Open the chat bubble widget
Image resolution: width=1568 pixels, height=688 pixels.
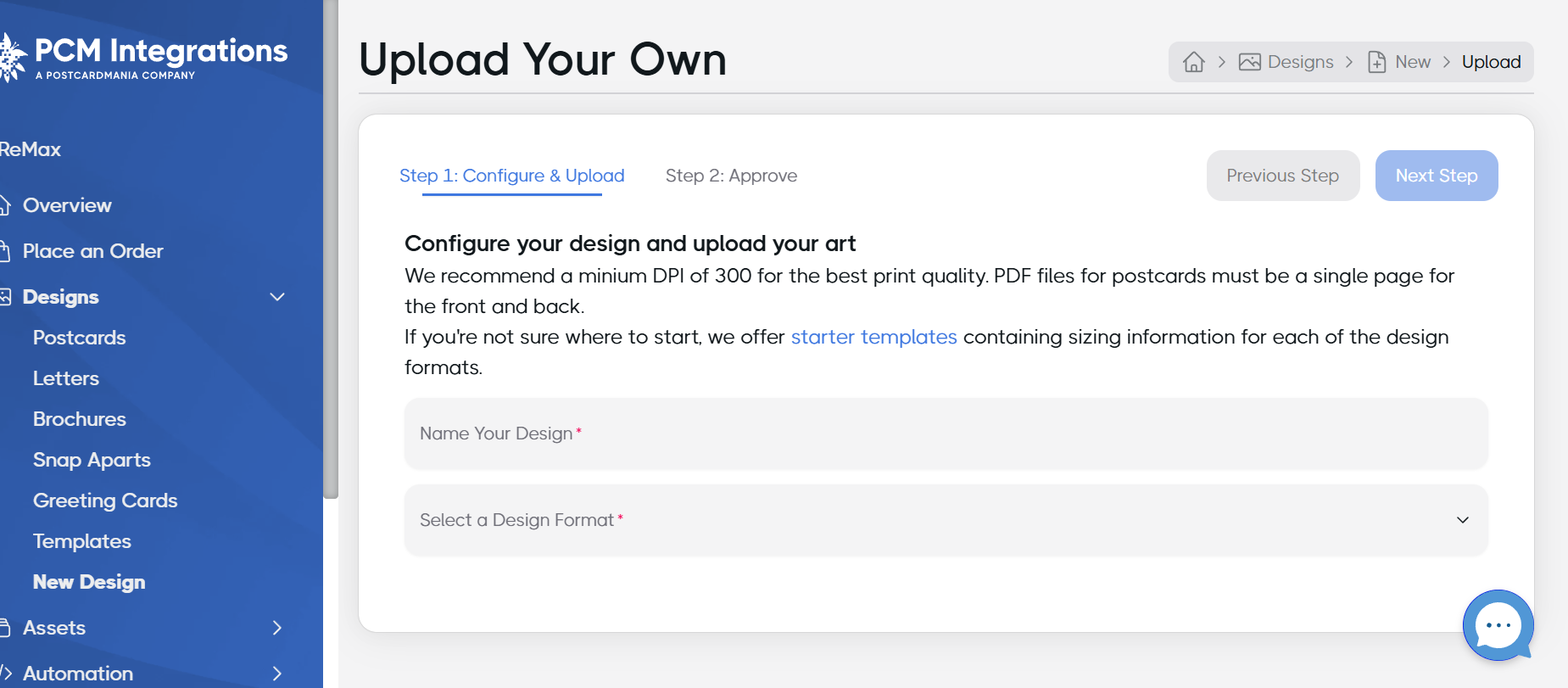pos(1498,625)
